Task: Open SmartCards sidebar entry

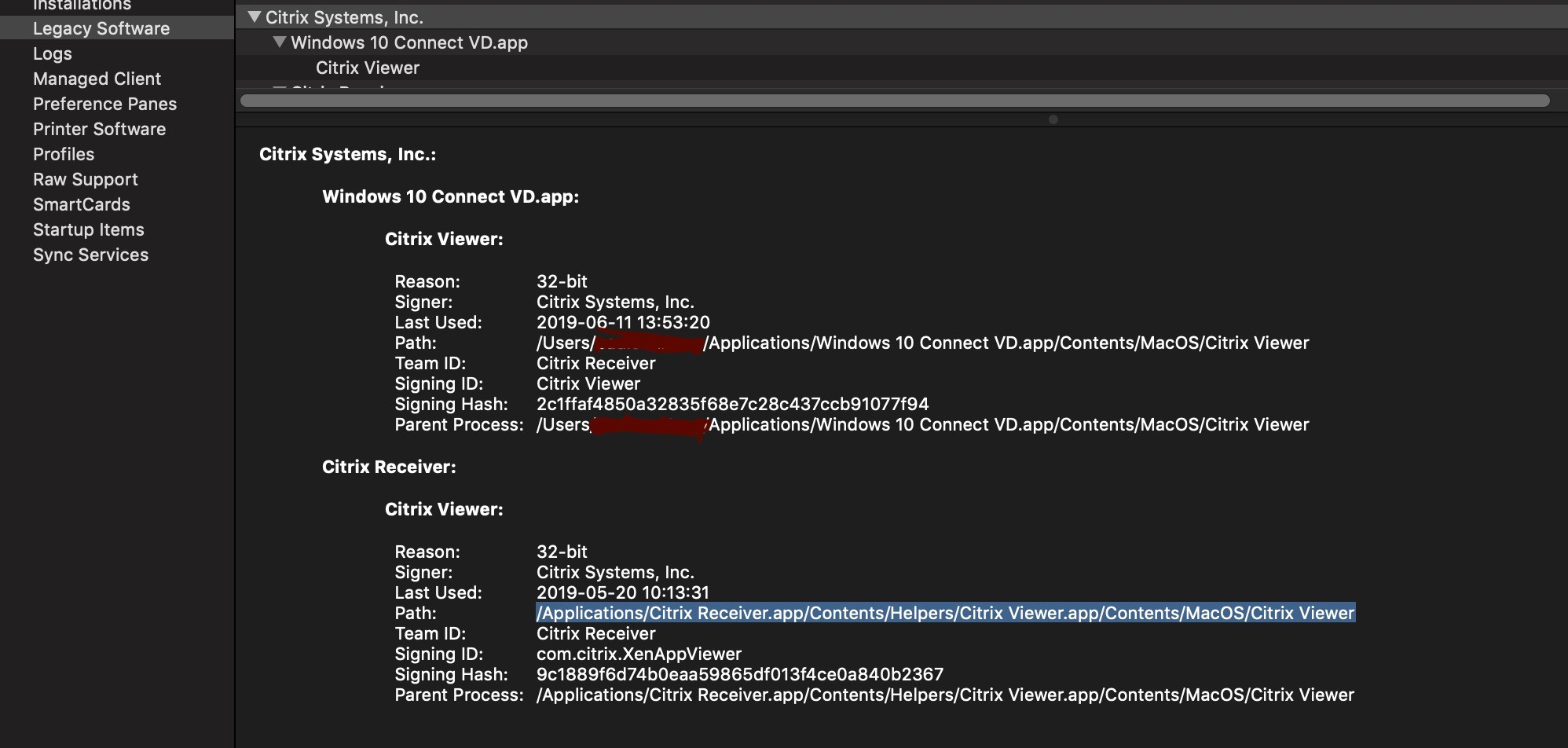Action: point(82,204)
